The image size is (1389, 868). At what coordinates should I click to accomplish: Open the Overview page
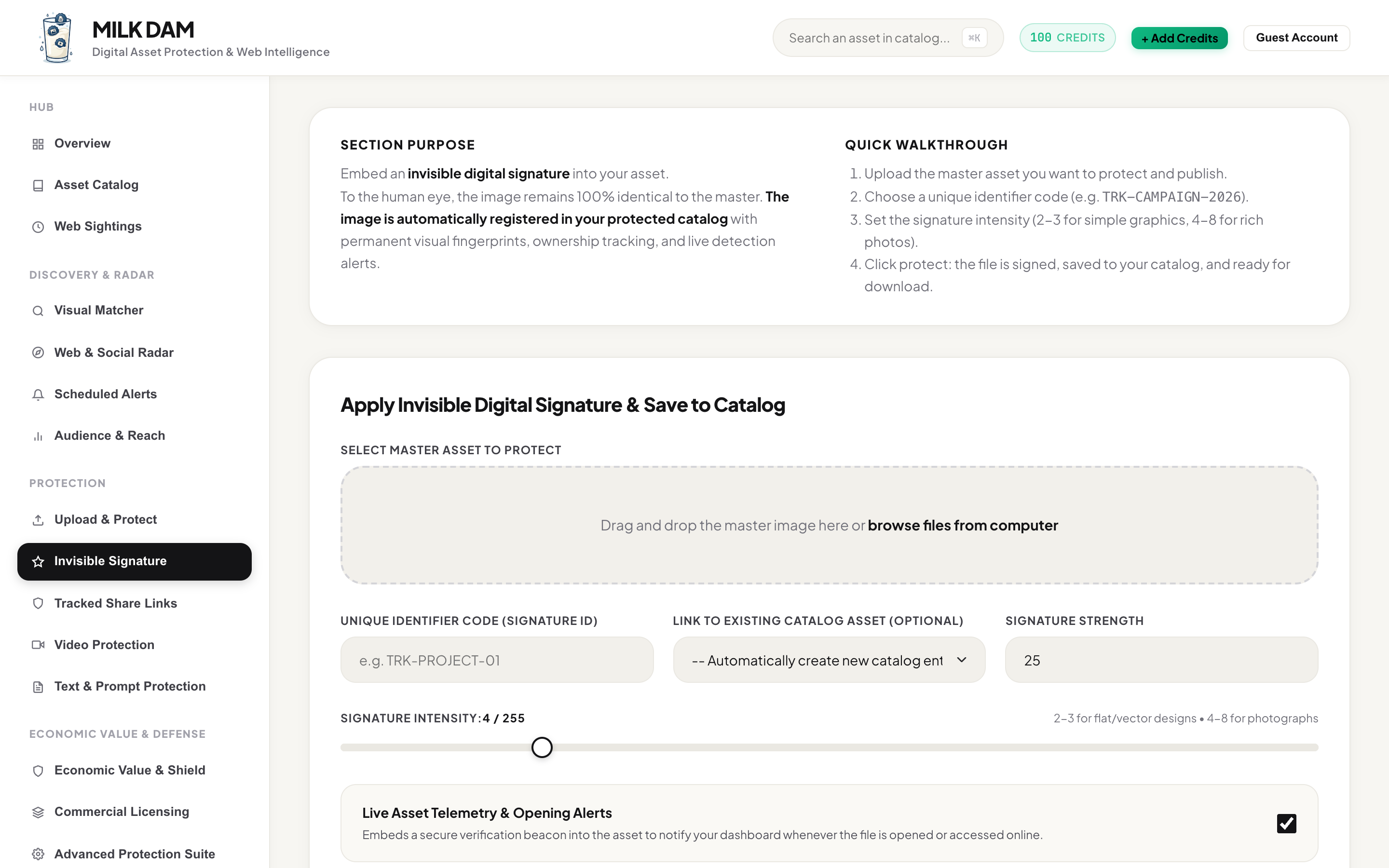pos(134,144)
